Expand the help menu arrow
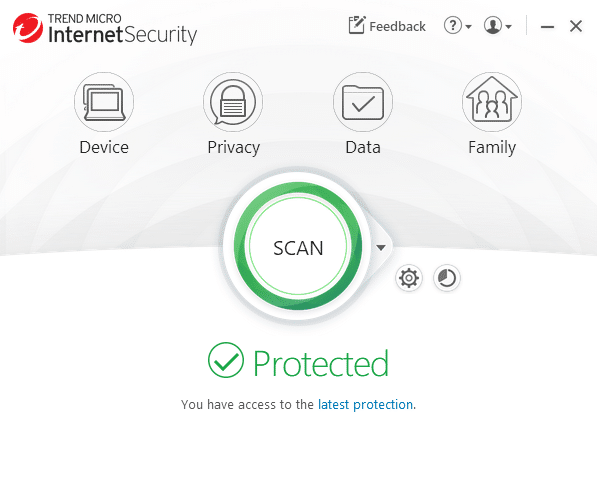 [468, 27]
